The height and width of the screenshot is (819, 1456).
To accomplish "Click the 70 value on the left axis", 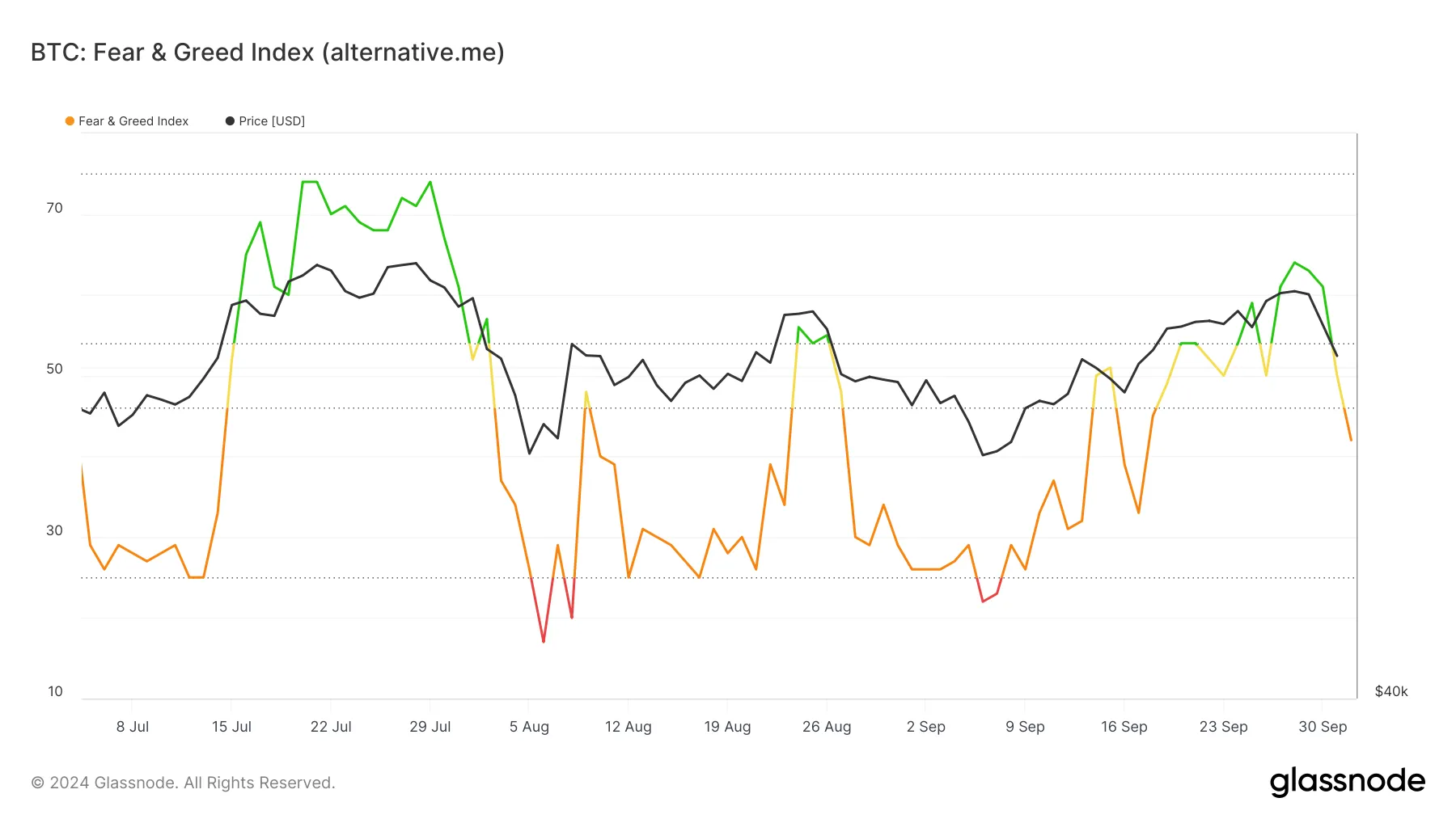I will pos(54,208).
